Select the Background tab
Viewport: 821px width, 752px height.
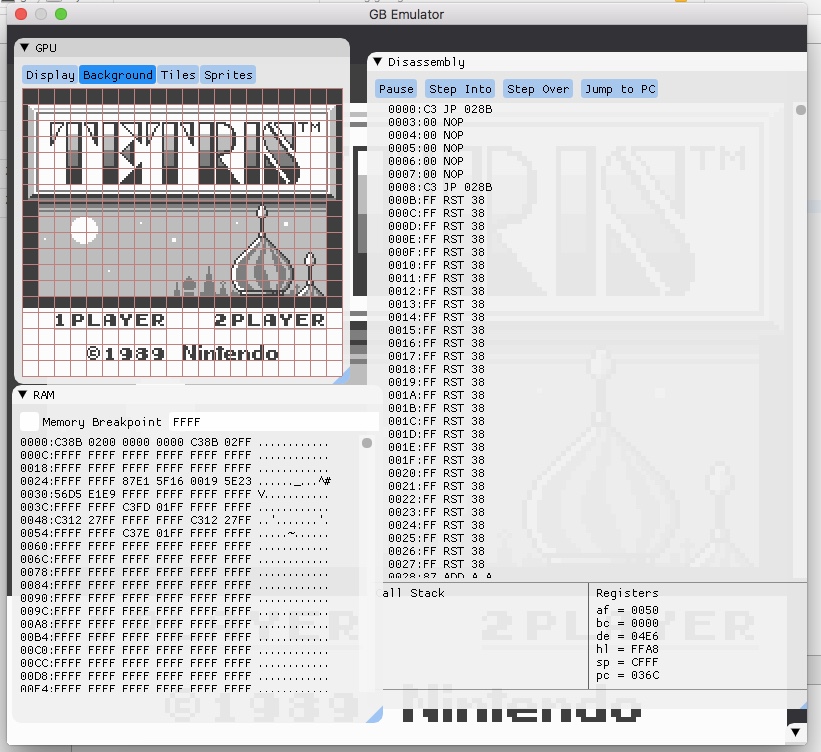[x=118, y=75]
